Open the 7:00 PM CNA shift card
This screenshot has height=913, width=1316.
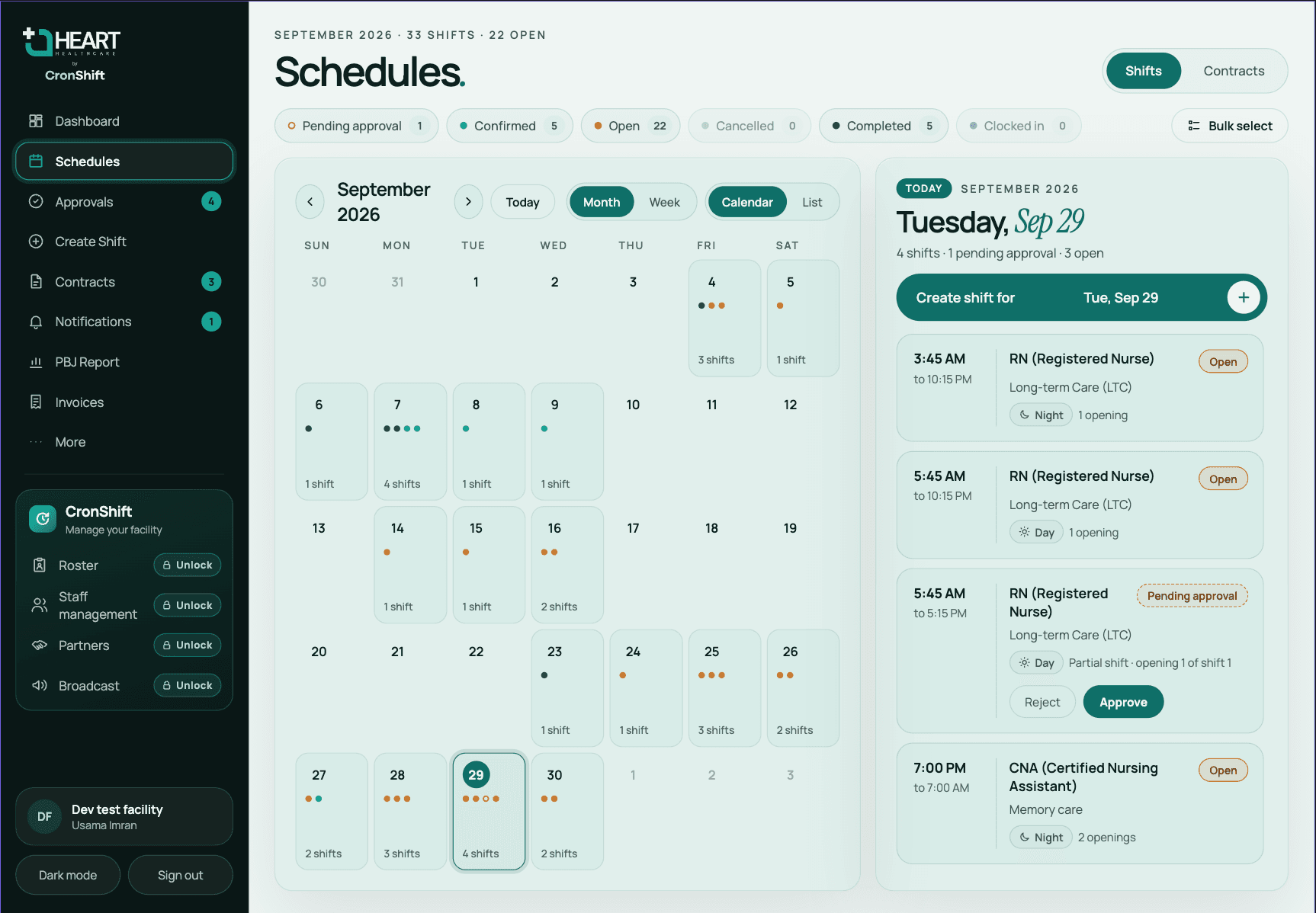tap(1080, 803)
